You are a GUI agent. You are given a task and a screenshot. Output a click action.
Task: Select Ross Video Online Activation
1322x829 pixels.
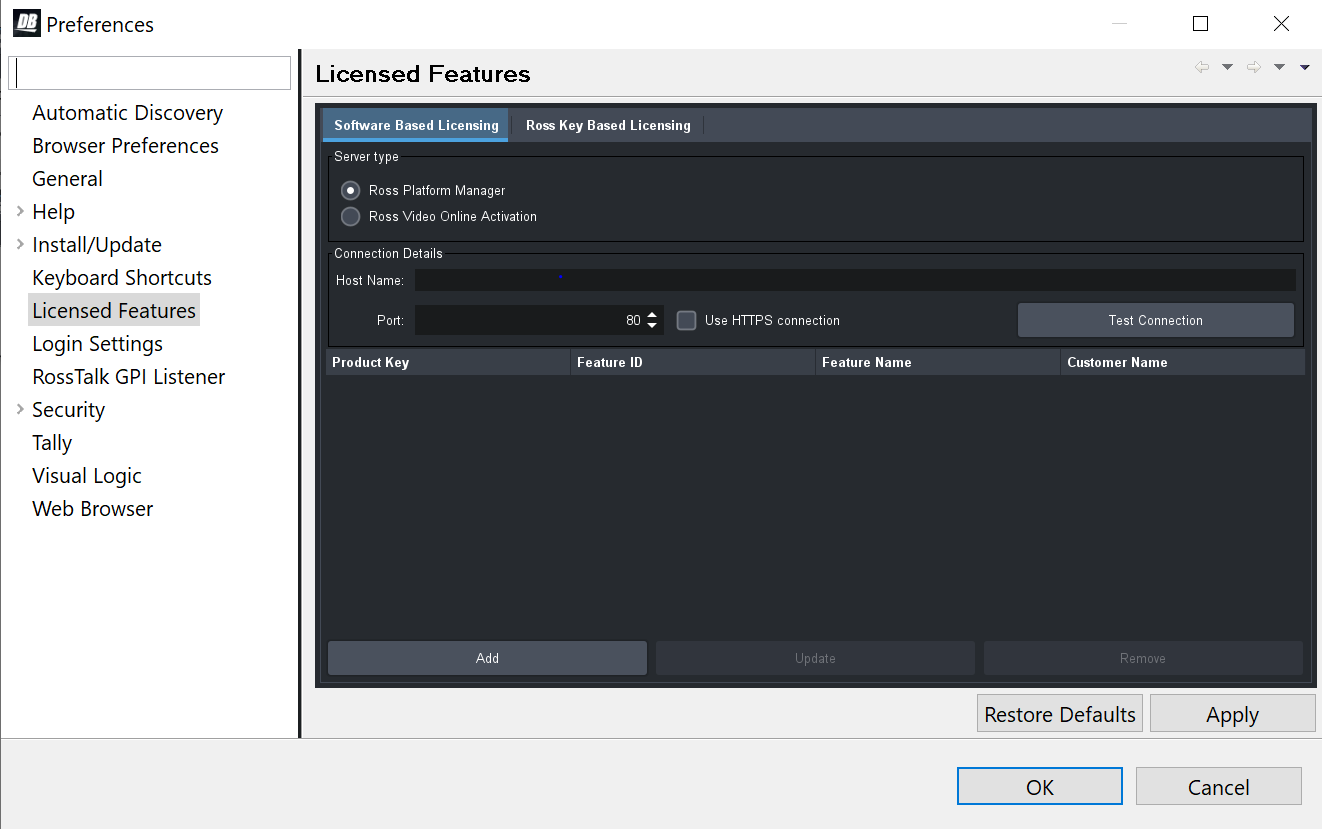click(350, 216)
